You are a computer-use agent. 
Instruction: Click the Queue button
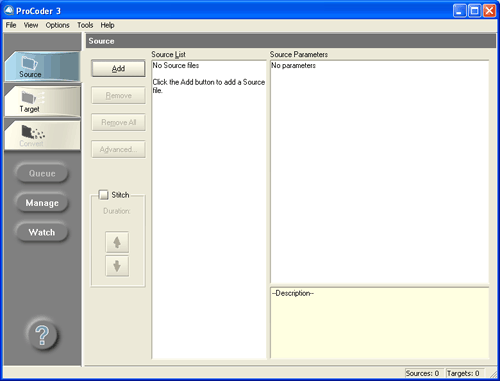(x=42, y=173)
